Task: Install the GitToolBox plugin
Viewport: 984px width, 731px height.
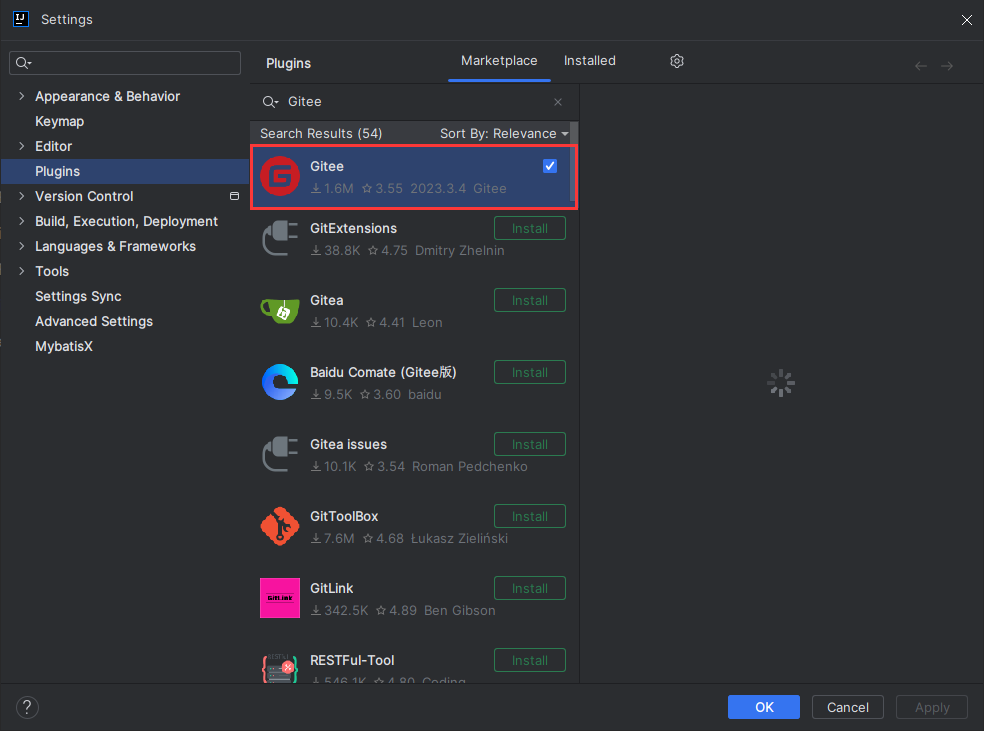Action: tap(530, 516)
